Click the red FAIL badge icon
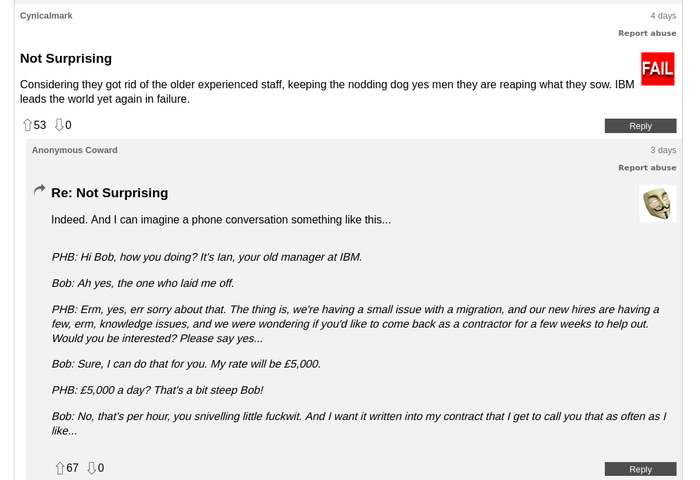The height and width of the screenshot is (480, 700). 657,69
